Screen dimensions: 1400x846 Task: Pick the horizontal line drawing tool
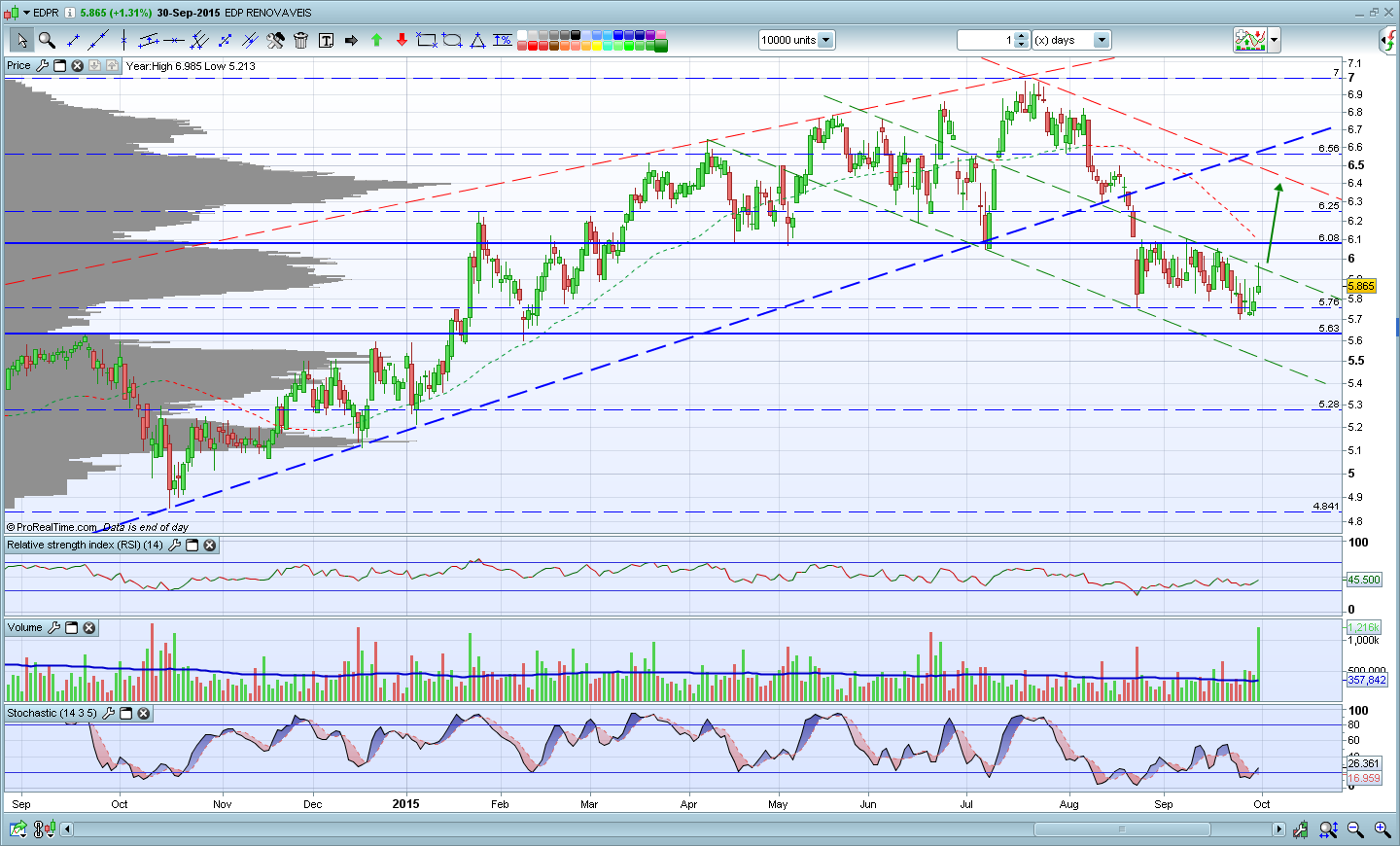pyautogui.click(x=174, y=40)
